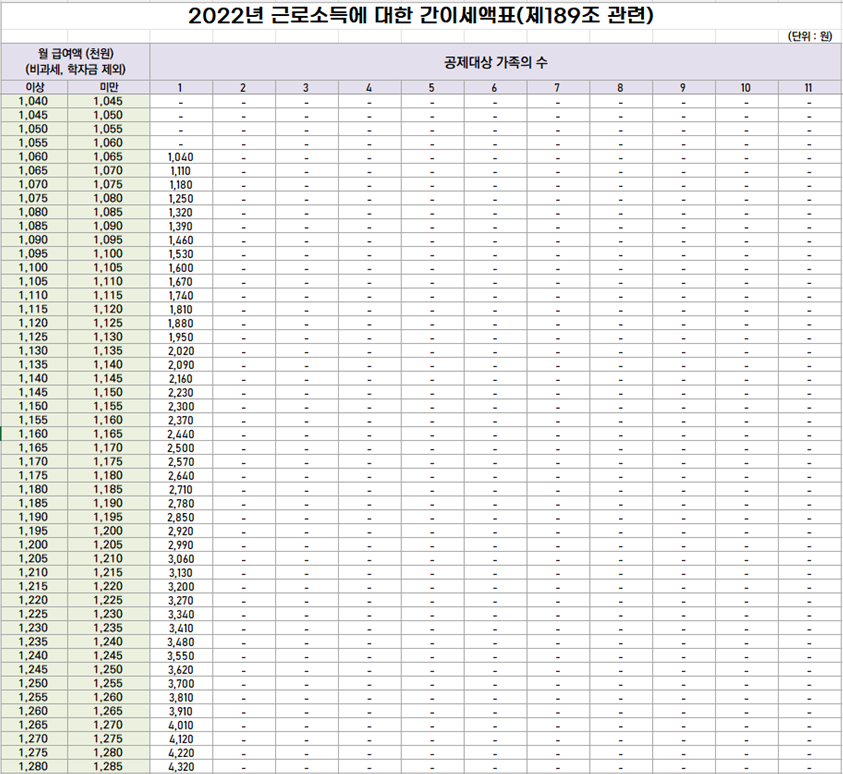Click tax amount cell 2,020

(181, 351)
